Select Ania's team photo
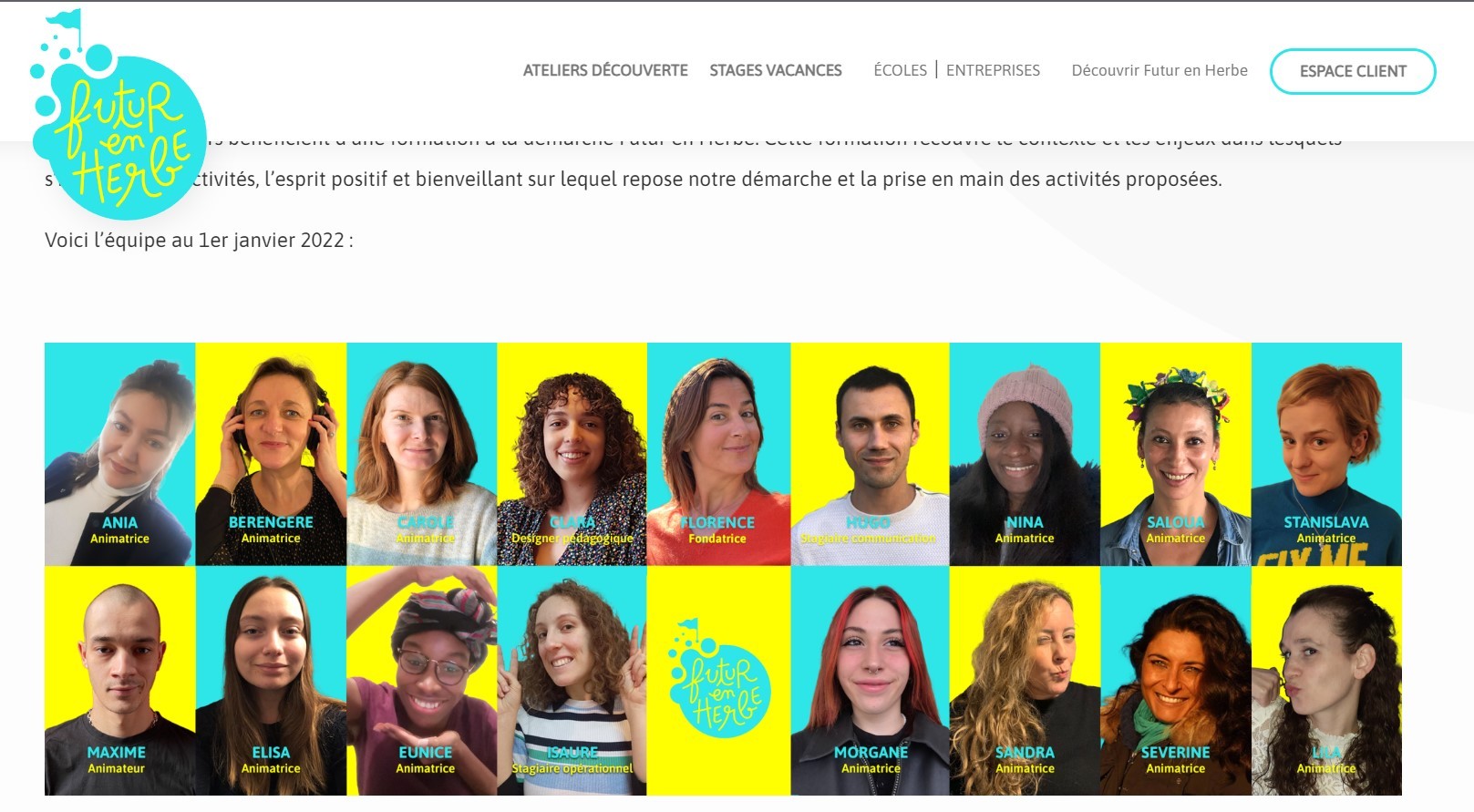The height and width of the screenshot is (812, 1474). click(119, 454)
